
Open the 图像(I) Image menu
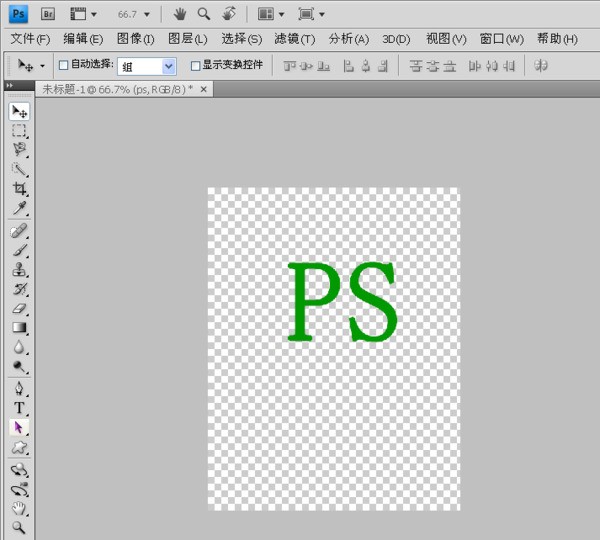135,39
